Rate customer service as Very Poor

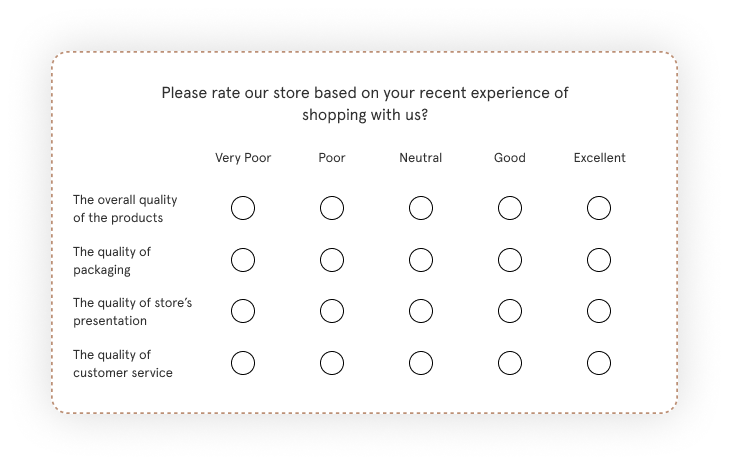[x=243, y=363]
